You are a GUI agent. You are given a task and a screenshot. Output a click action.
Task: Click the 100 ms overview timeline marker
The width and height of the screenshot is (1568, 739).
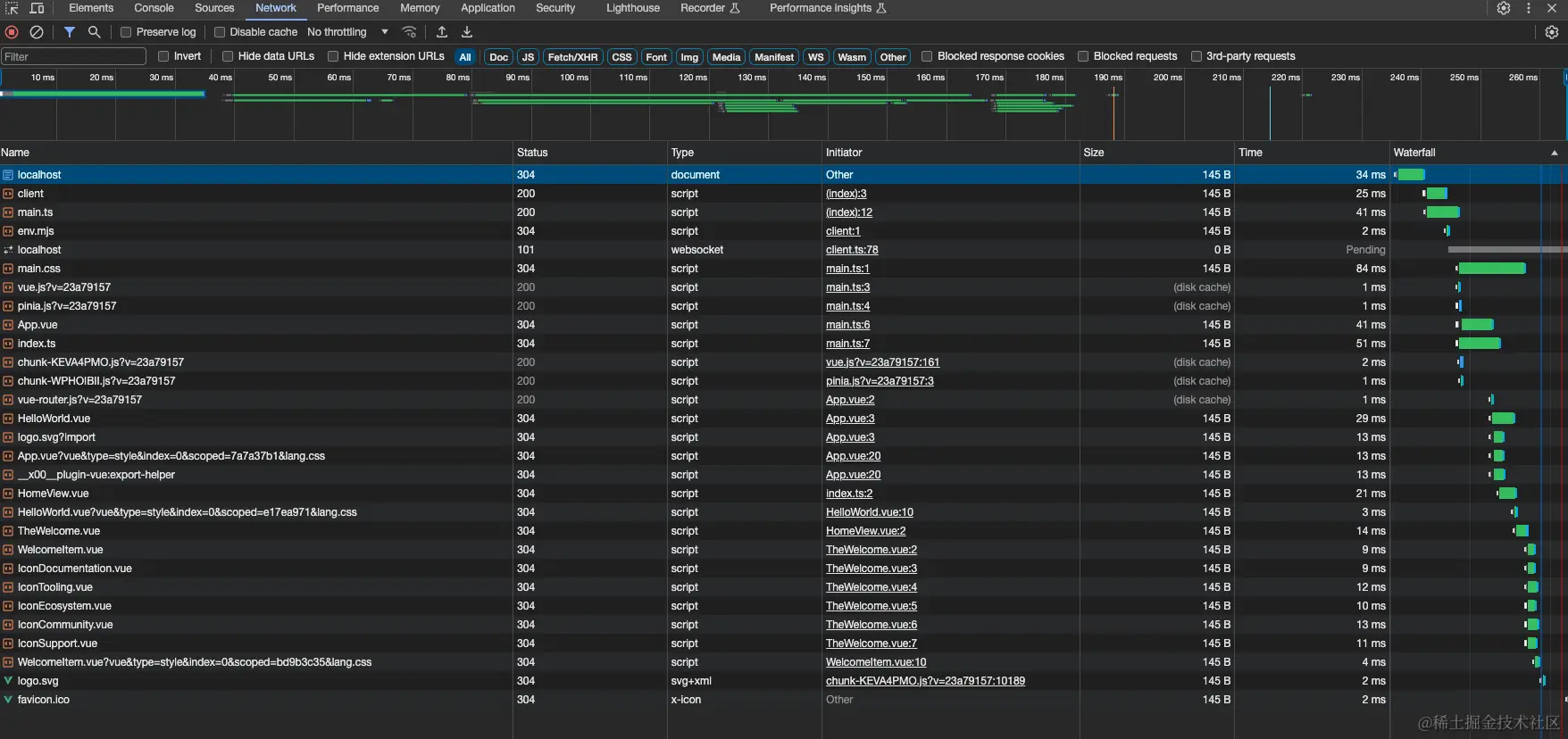click(573, 78)
